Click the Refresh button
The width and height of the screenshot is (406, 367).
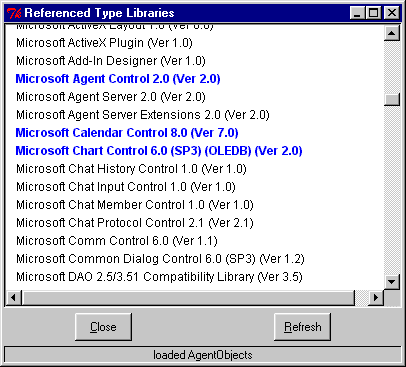(x=302, y=327)
